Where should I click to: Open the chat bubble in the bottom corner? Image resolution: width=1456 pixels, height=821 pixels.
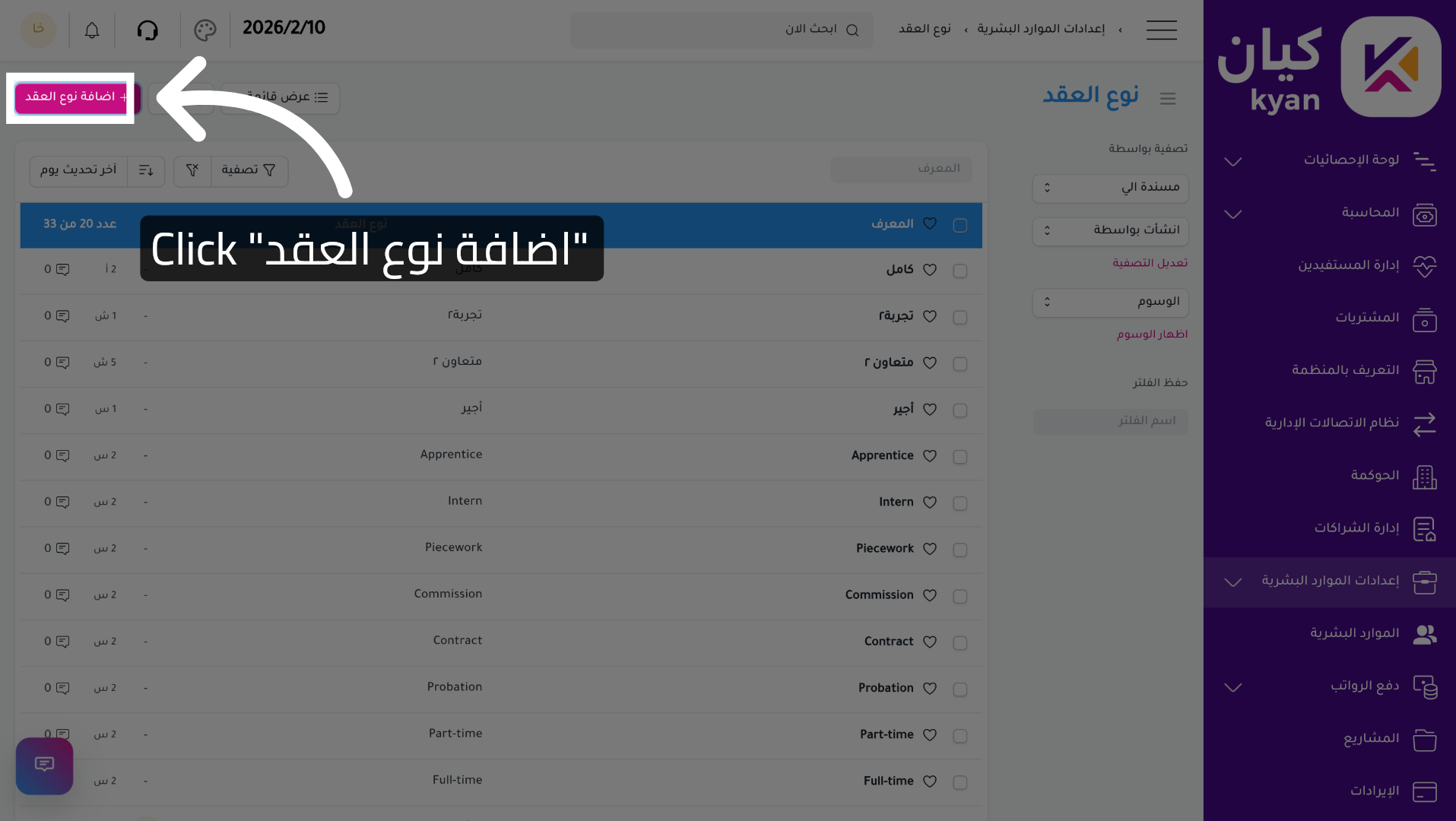click(44, 766)
